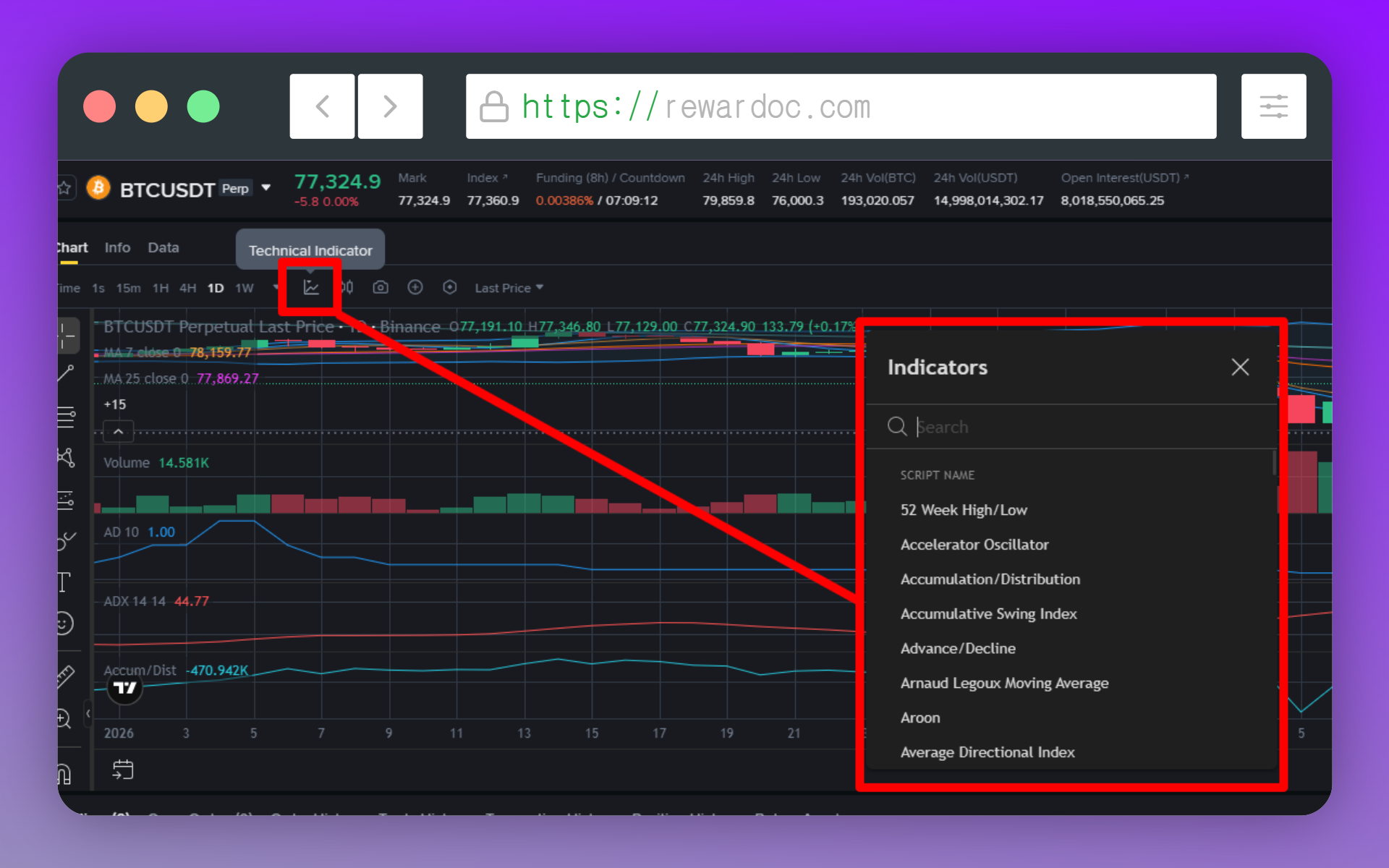Select the 1W time interval
1389x868 pixels.
[245, 288]
